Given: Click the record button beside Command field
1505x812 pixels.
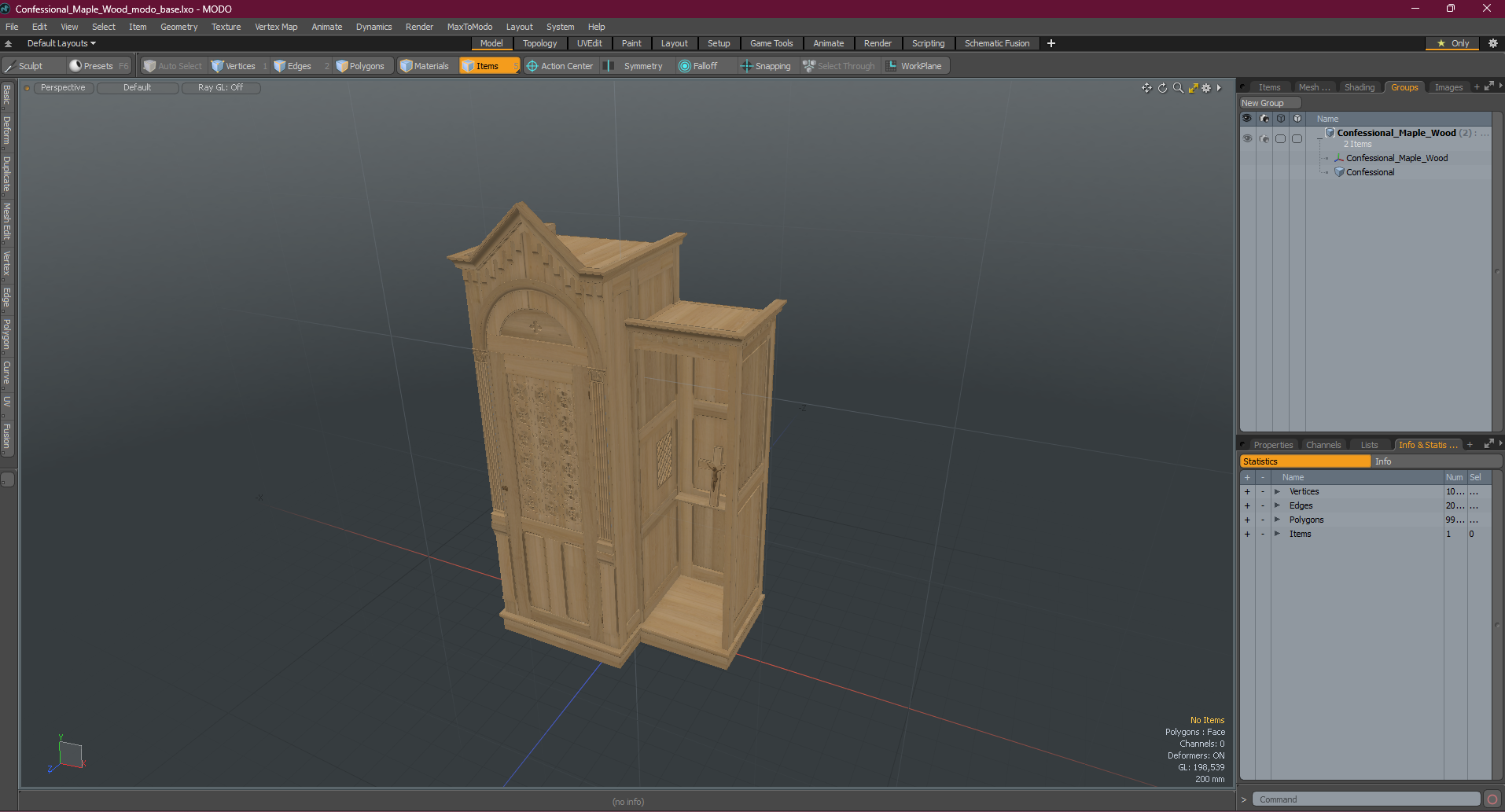Looking at the screenshot, I should (1492, 799).
